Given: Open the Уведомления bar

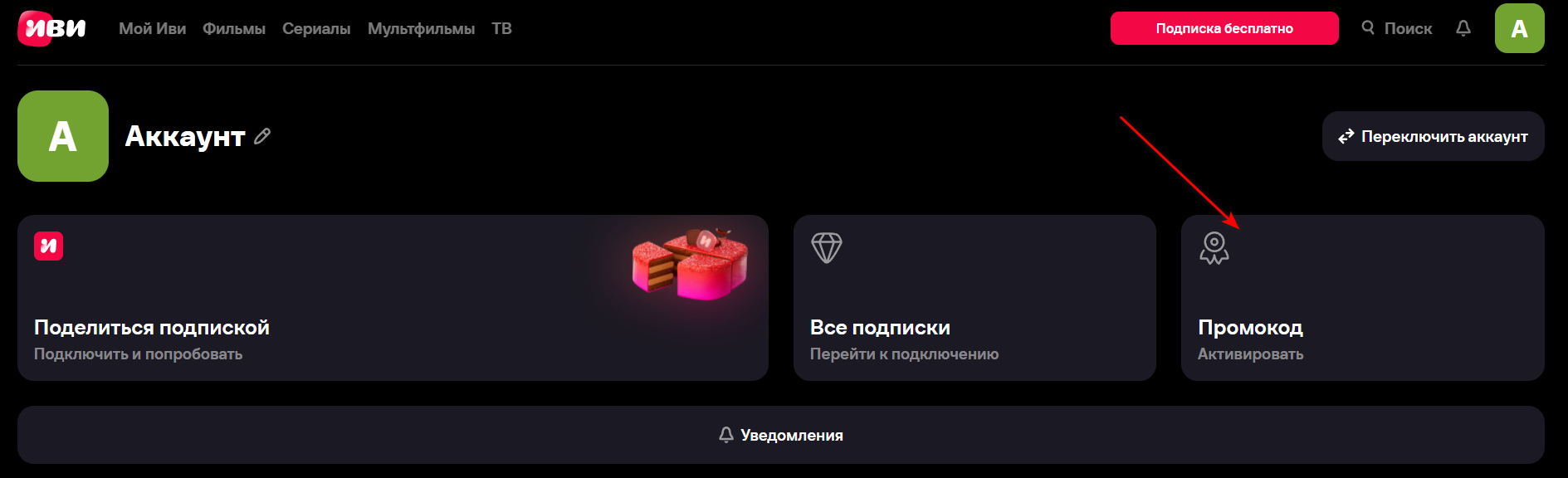Looking at the screenshot, I should point(780,435).
